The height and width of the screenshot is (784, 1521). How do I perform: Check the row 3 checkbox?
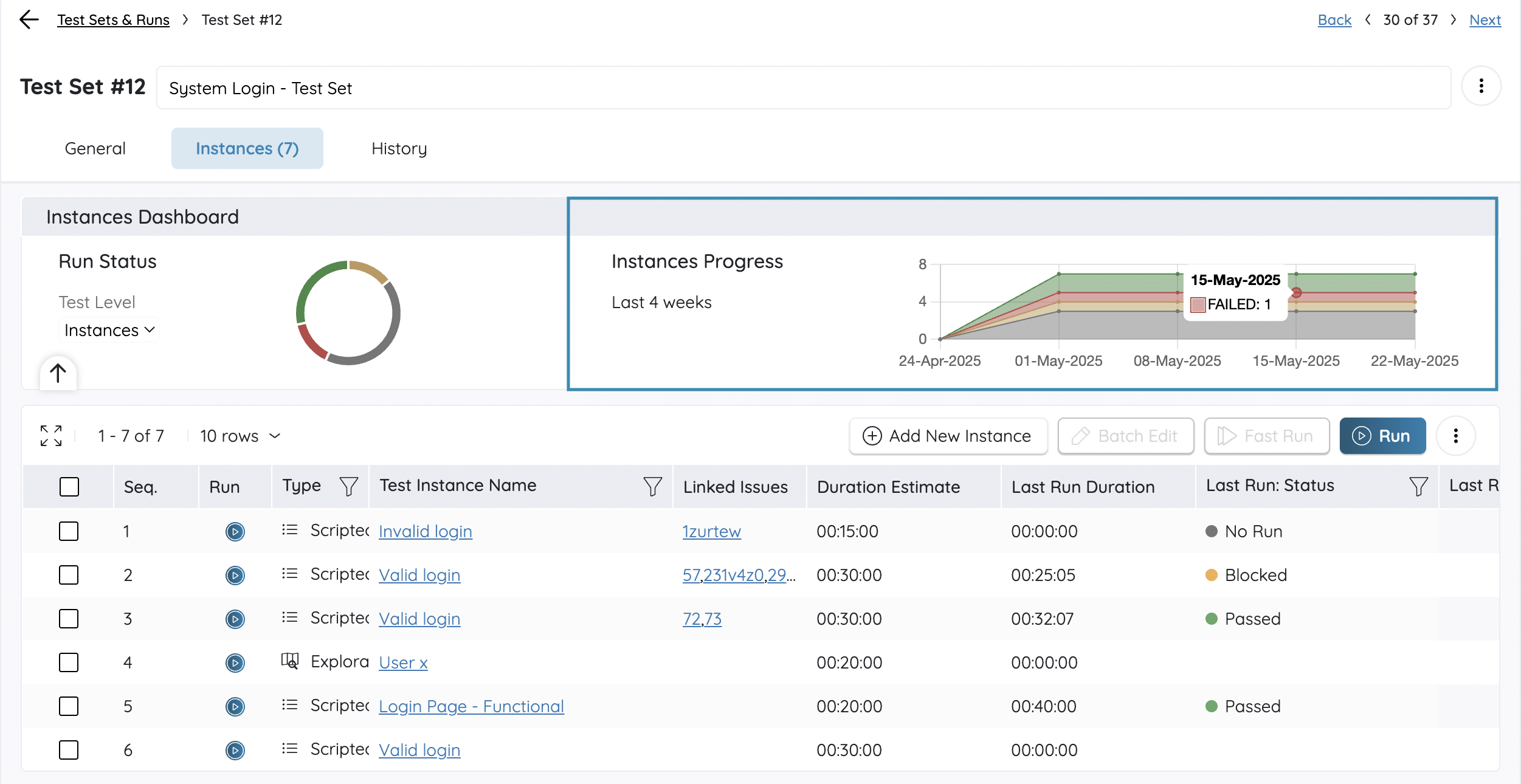[x=69, y=619]
